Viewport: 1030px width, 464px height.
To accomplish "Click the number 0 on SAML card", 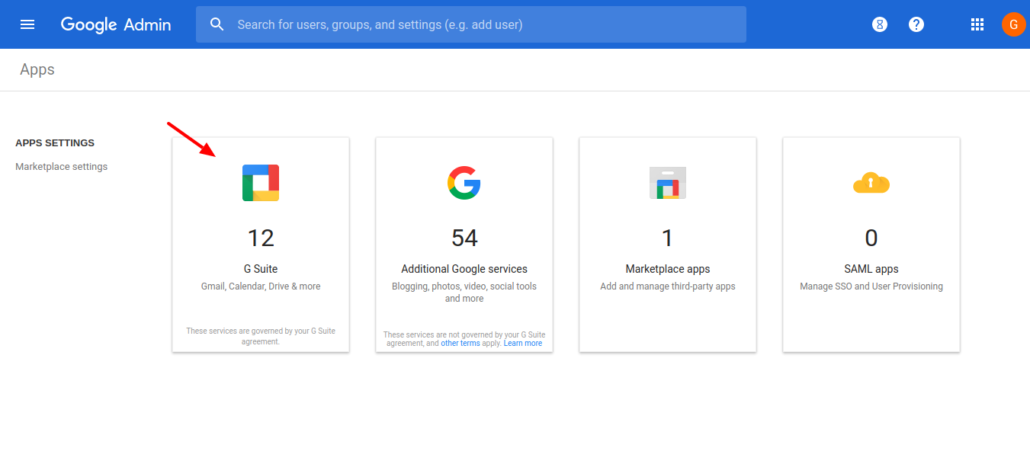I will click(871, 237).
